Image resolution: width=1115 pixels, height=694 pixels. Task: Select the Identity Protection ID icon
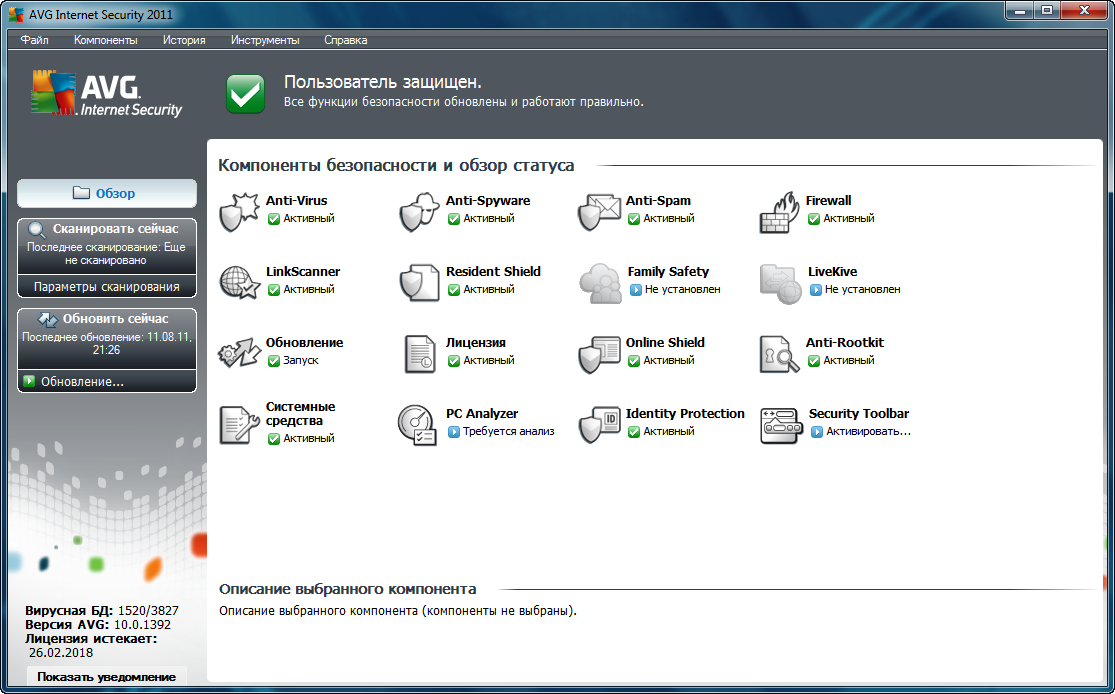(599, 424)
